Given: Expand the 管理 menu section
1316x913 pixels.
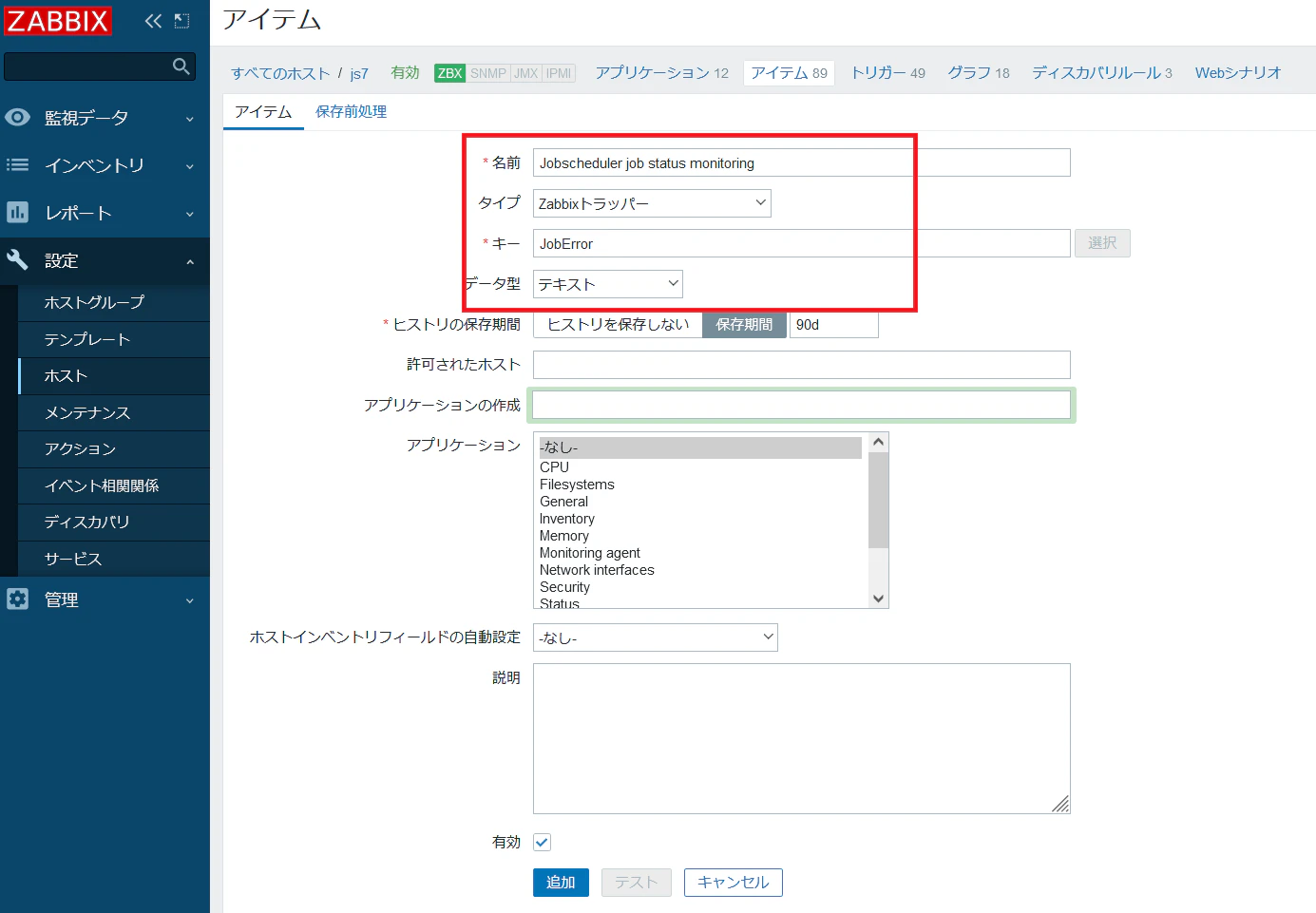Looking at the screenshot, I should [x=105, y=599].
